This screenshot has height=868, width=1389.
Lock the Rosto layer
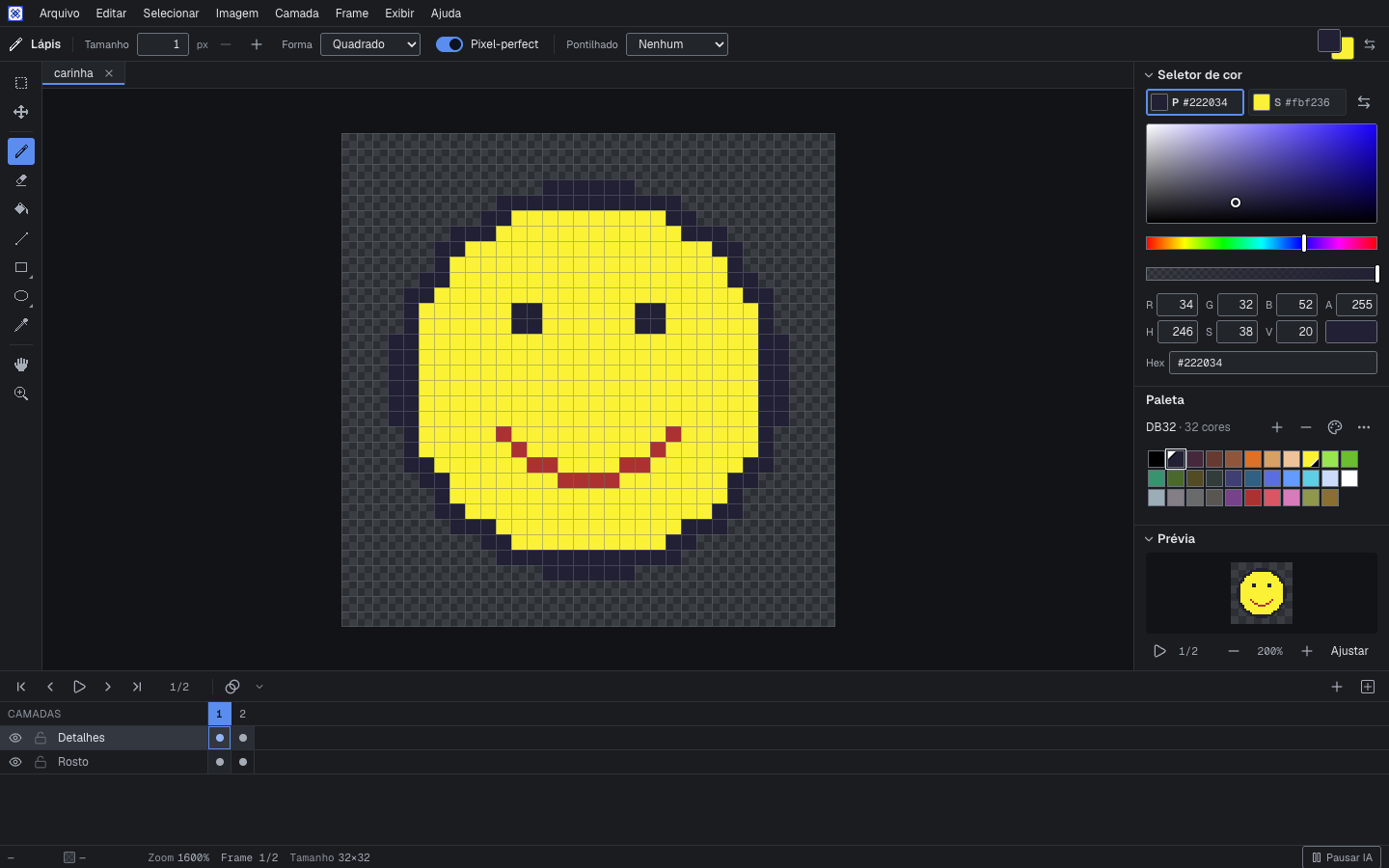41,762
